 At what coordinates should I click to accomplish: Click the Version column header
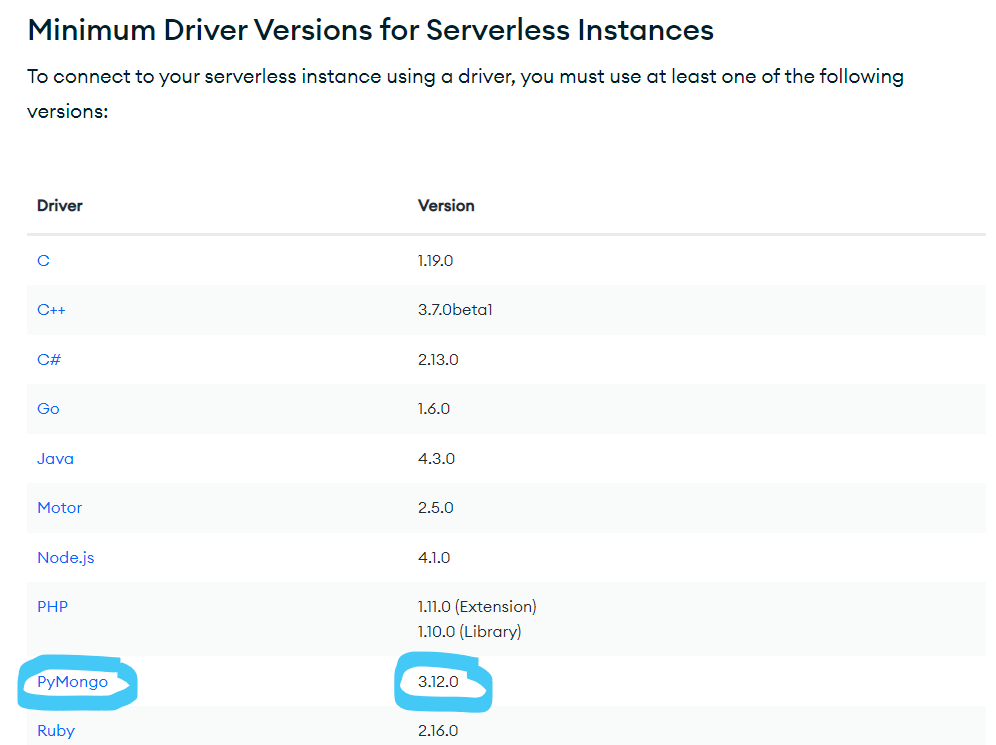(x=446, y=206)
